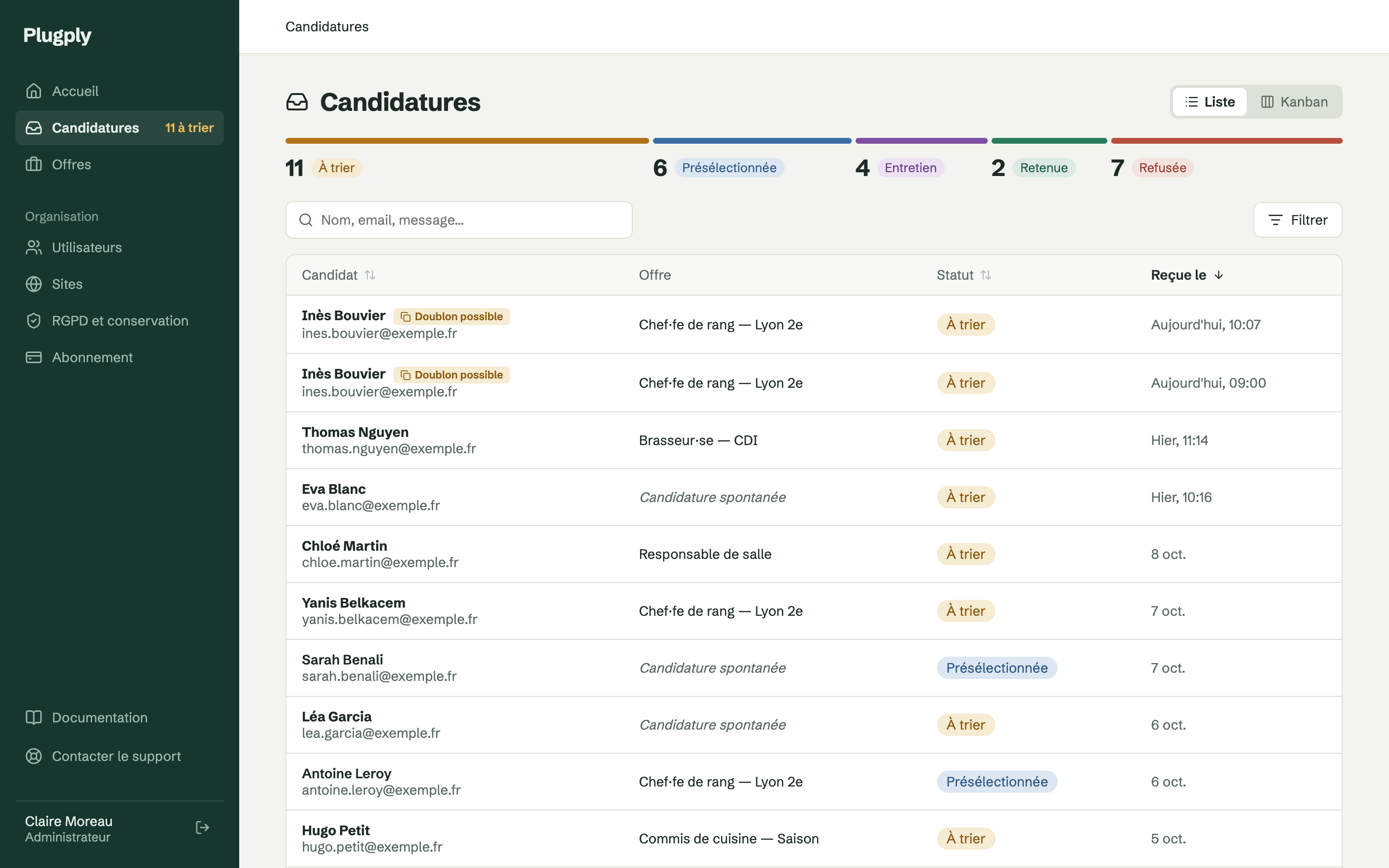This screenshot has height=868, width=1389.
Task: Click the red Refusée progress bar segment
Action: pyautogui.click(x=1226, y=141)
